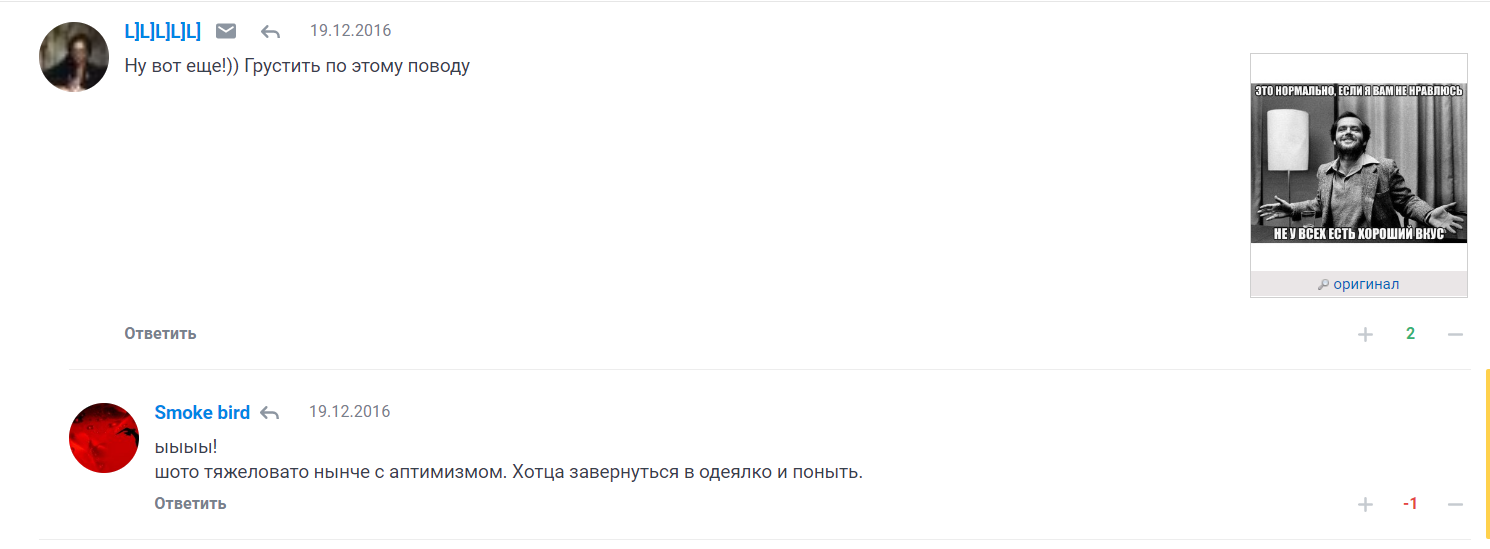This screenshot has width=1490, height=549.
Task: Click the reply arrow icon next to the envelope
Action: (270, 32)
